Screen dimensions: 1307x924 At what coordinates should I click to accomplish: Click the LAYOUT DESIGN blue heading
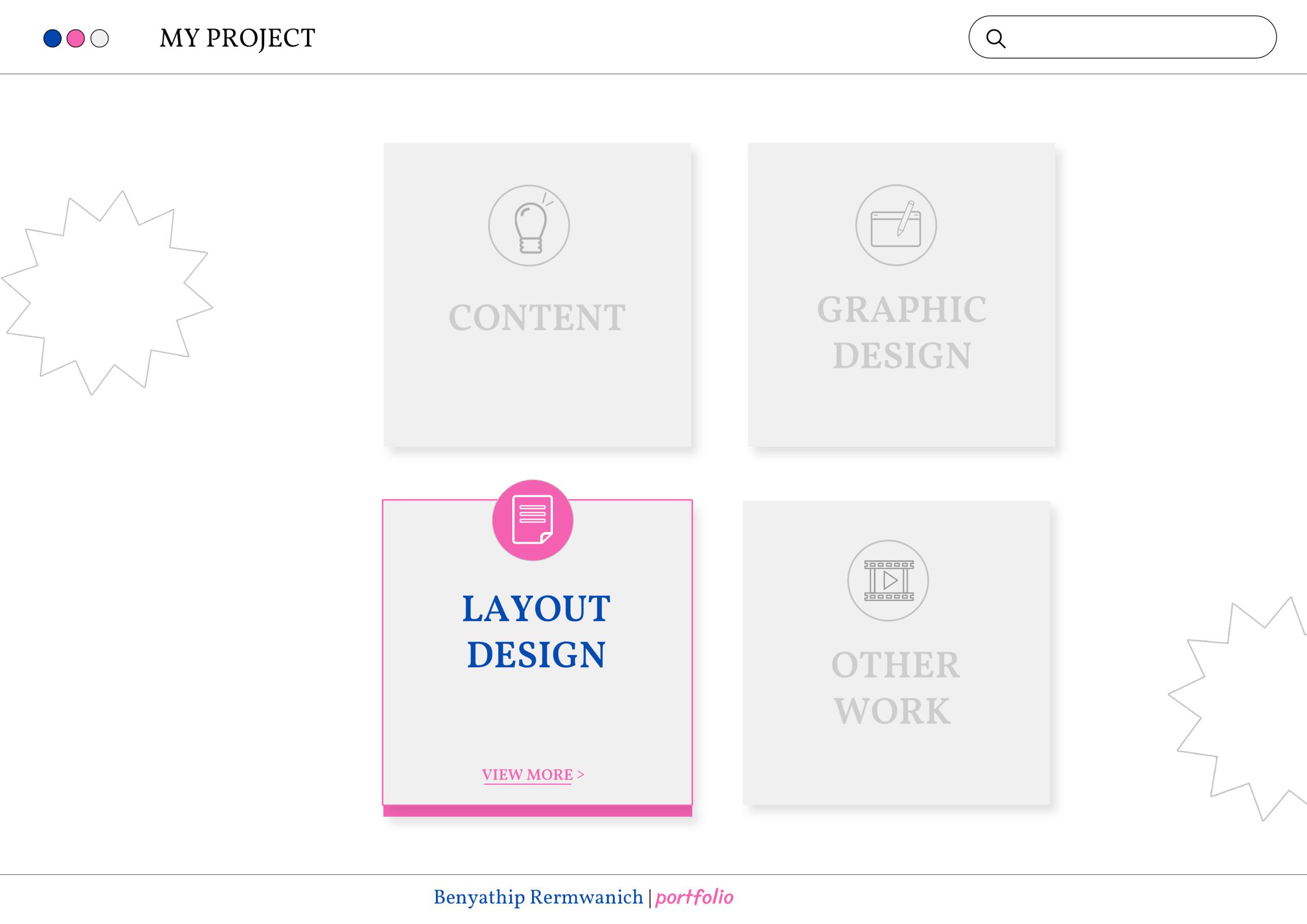coord(536,631)
